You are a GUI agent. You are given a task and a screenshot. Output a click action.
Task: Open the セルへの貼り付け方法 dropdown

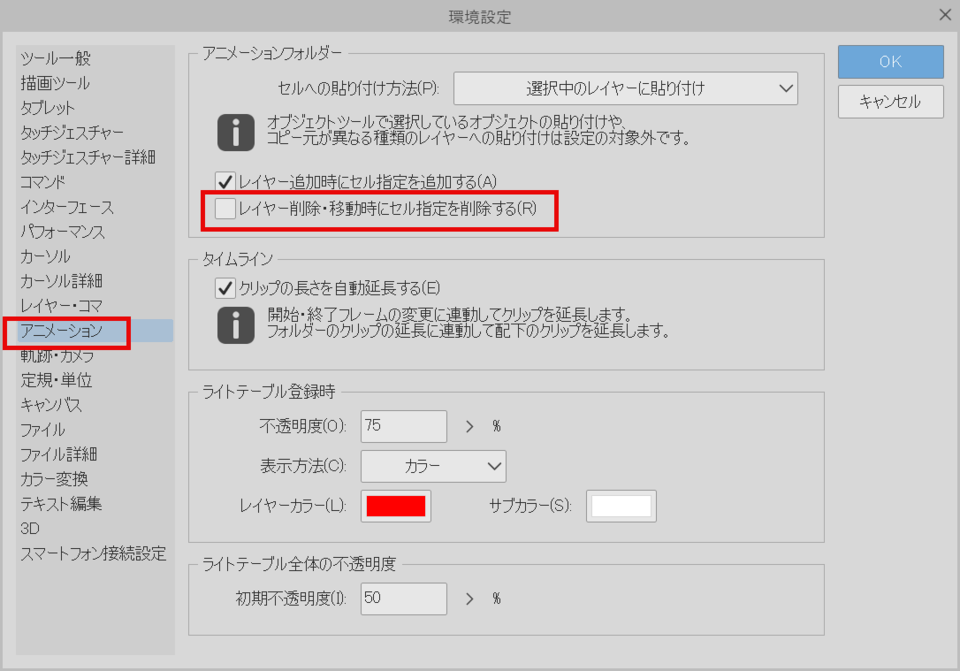pyautogui.click(x=626, y=88)
